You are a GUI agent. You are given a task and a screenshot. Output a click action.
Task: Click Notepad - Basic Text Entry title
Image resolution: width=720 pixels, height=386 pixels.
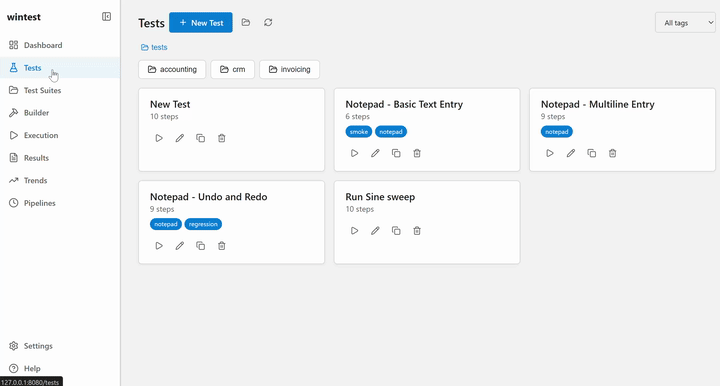pyautogui.click(x=404, y=104)
